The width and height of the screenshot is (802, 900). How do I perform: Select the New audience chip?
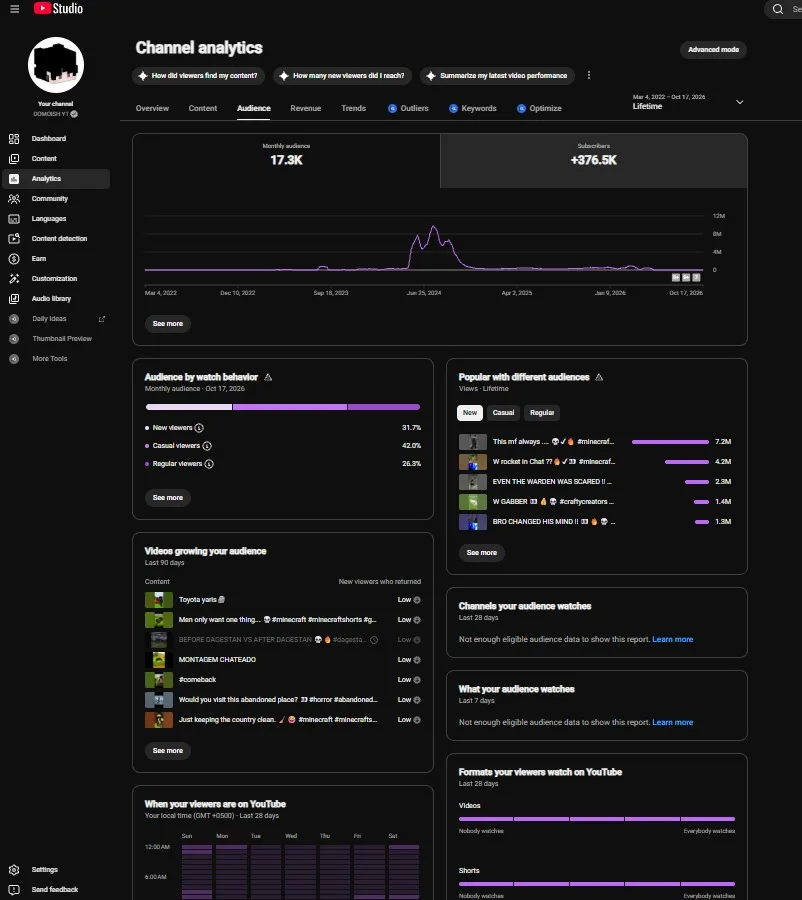click(470, 413)
